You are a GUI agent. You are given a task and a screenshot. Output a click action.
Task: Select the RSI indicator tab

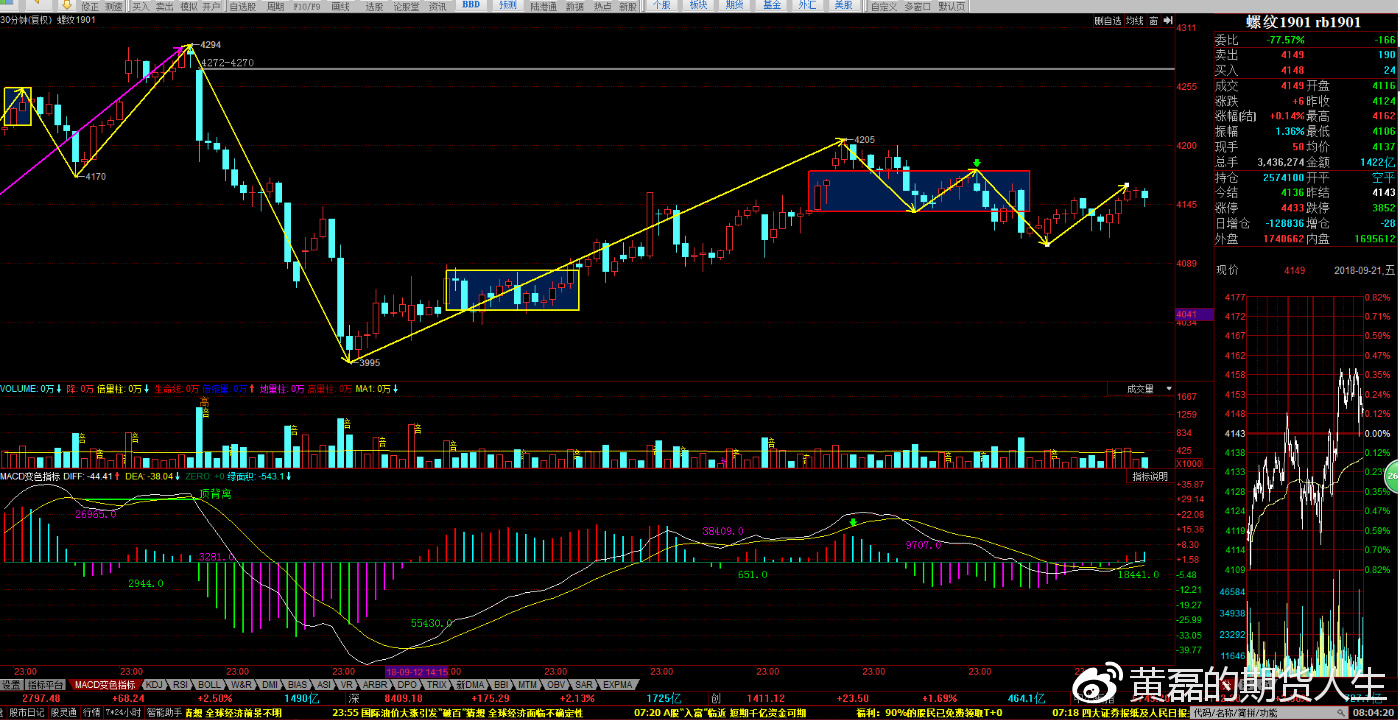pyautogui.click(x=180, y=685)
